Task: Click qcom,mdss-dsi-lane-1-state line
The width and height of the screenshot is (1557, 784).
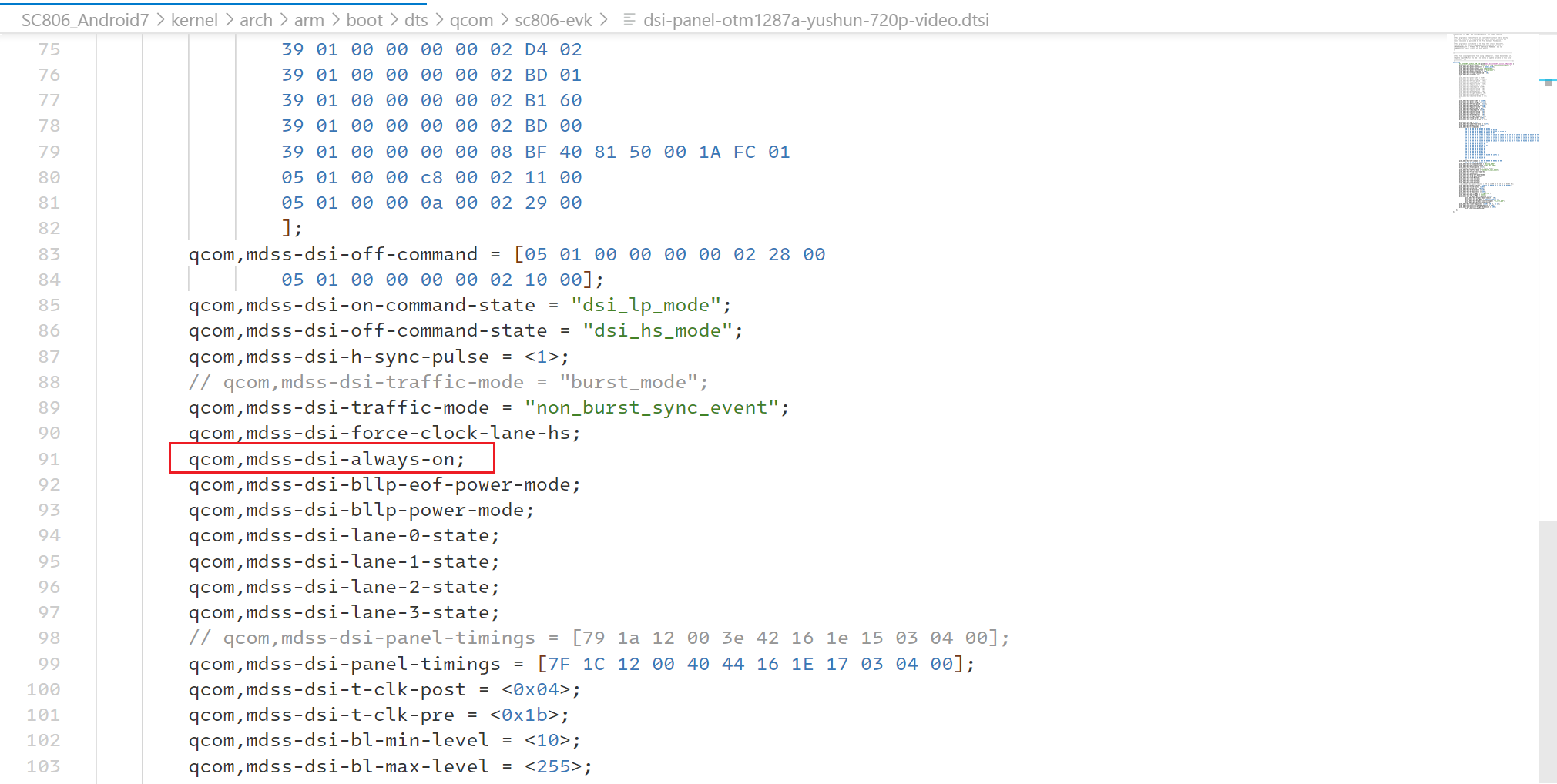Action: click(344, 561)
